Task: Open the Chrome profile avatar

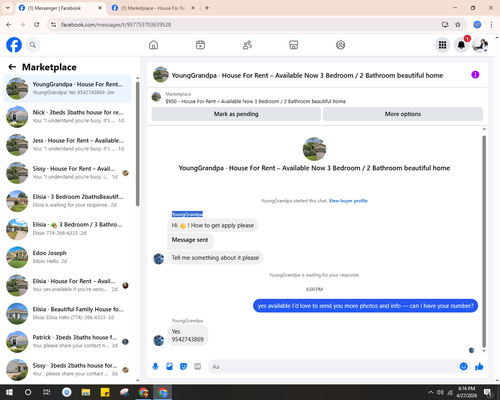Action: click(x=477, y=25)
